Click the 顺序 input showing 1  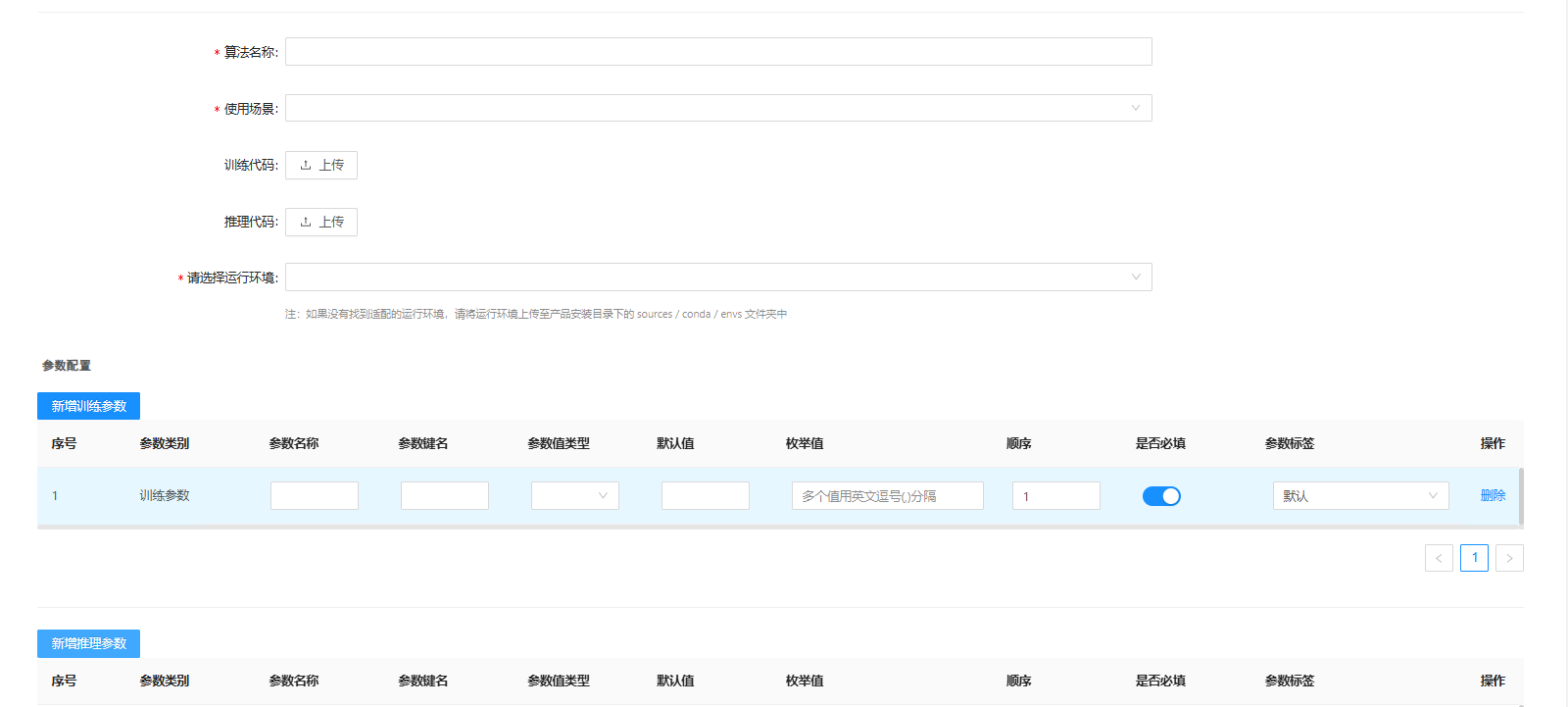(1055, 496)
